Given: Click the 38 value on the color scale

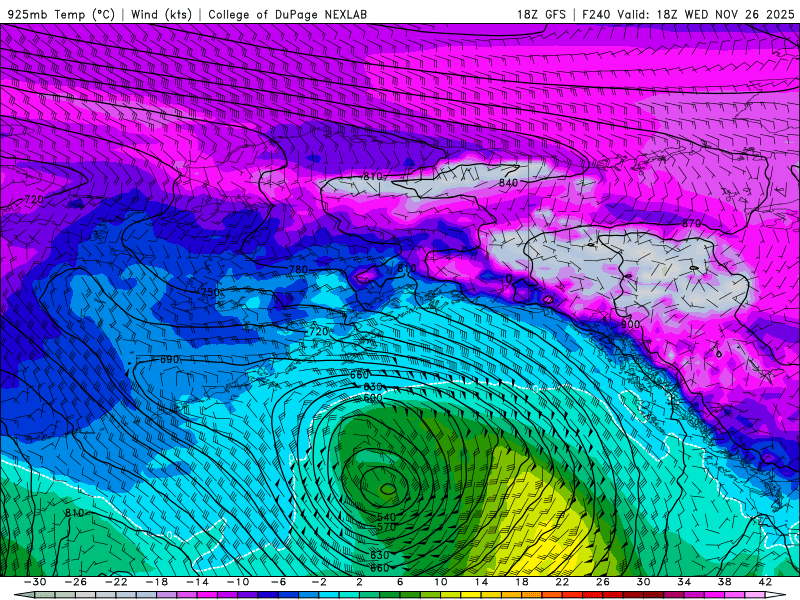Looking at the screenshot, I should [x=724, y=582].
